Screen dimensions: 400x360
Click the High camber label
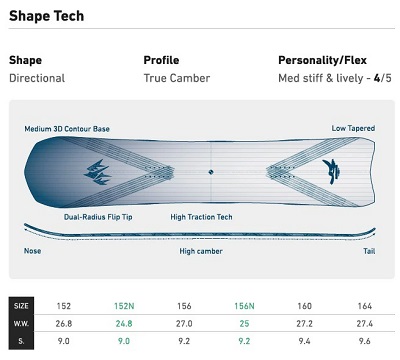click(x=201, y=251)
